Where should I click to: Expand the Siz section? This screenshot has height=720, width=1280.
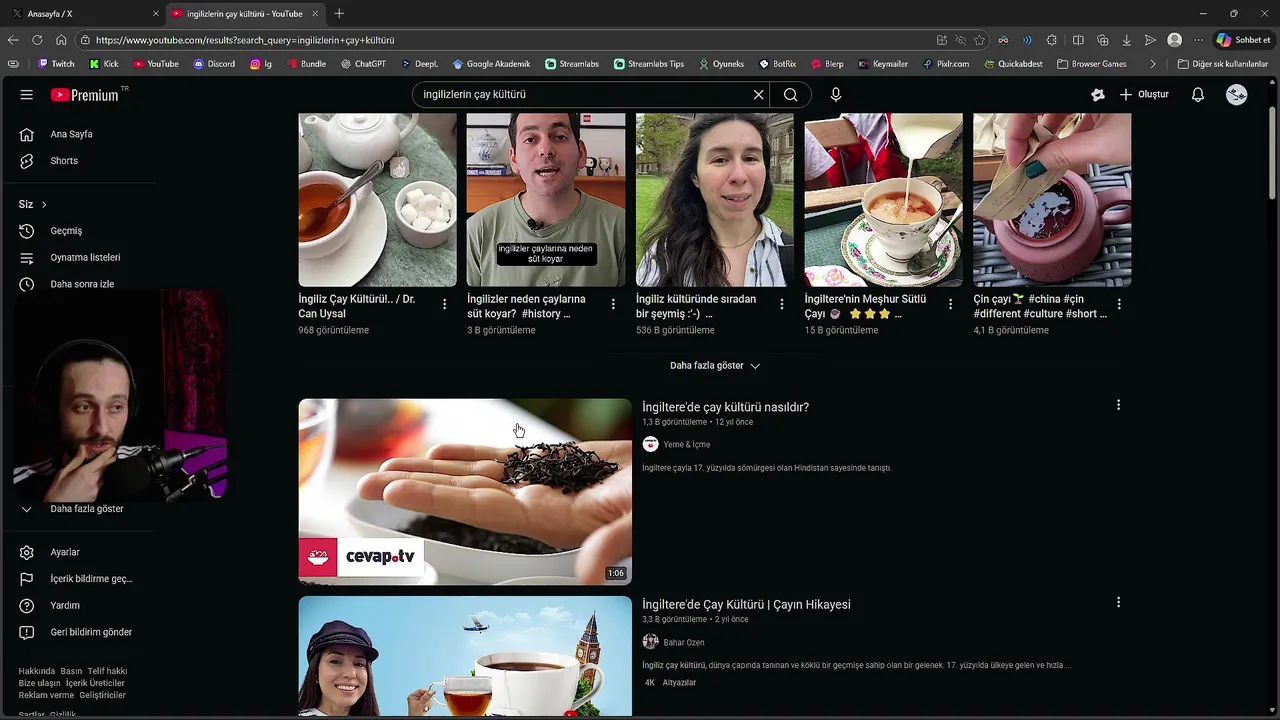(33, 204)
